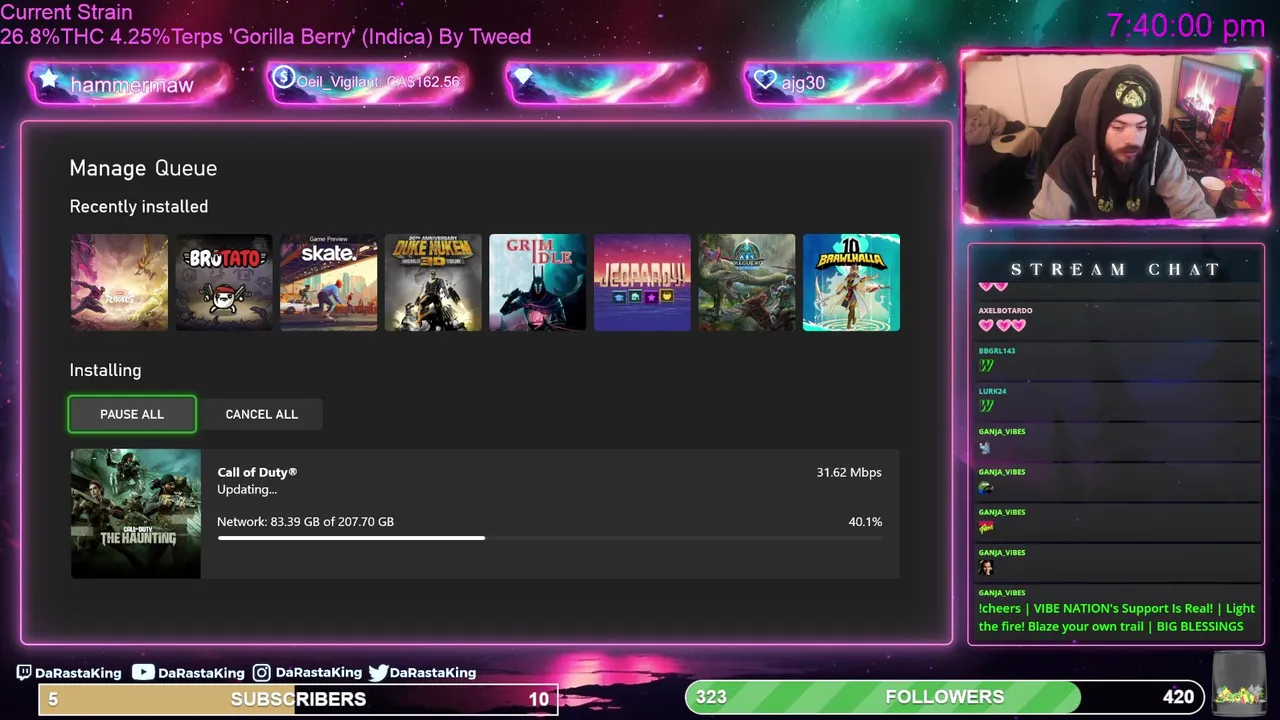This screenshot has height=720, width=1280.
Task: Pause all installs with PAUSE ALL
Action: pyautogui.click(x=132, y=414)
